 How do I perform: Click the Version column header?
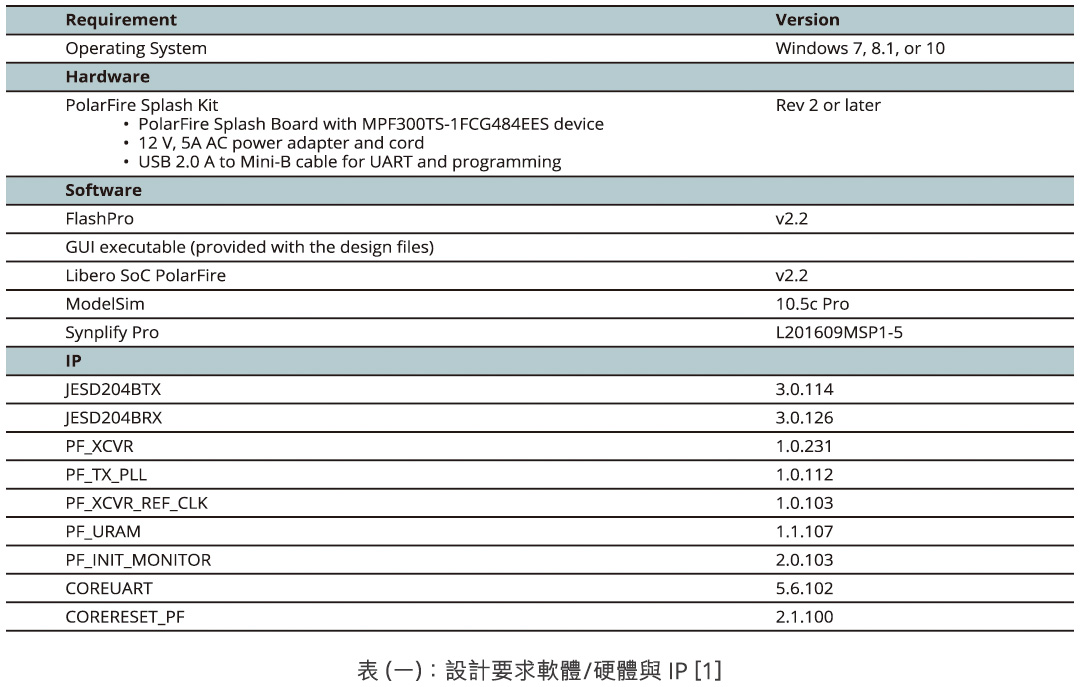(x=807, y=20)
